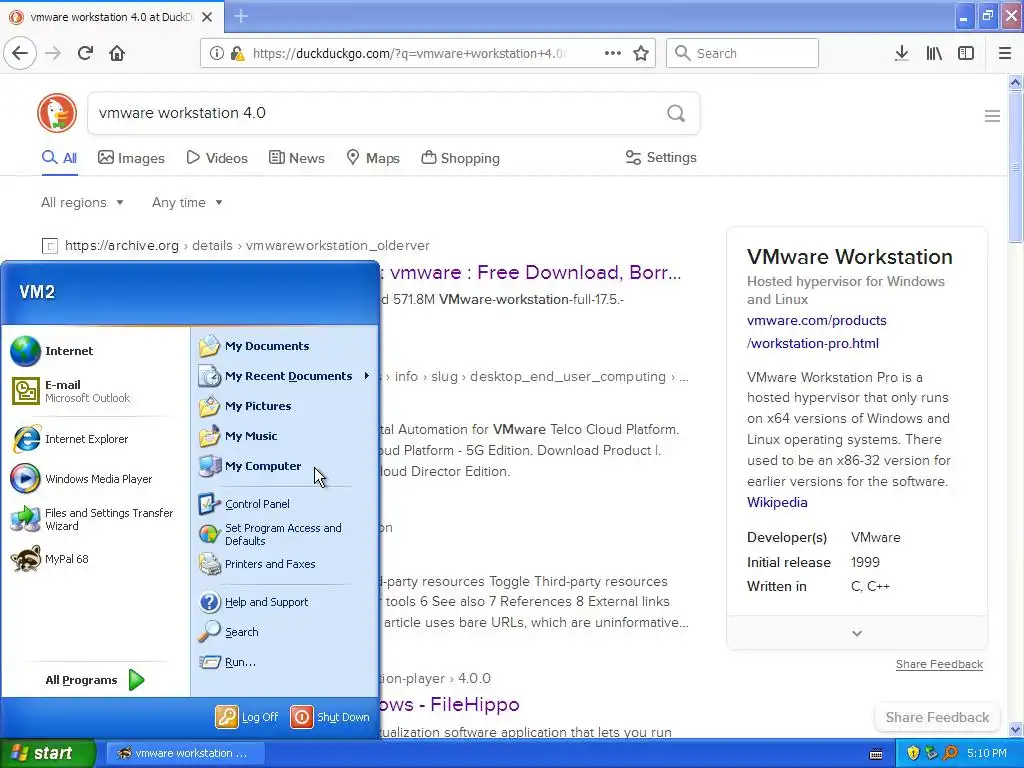Open DuckDuckGo Settings

[661, 157]
